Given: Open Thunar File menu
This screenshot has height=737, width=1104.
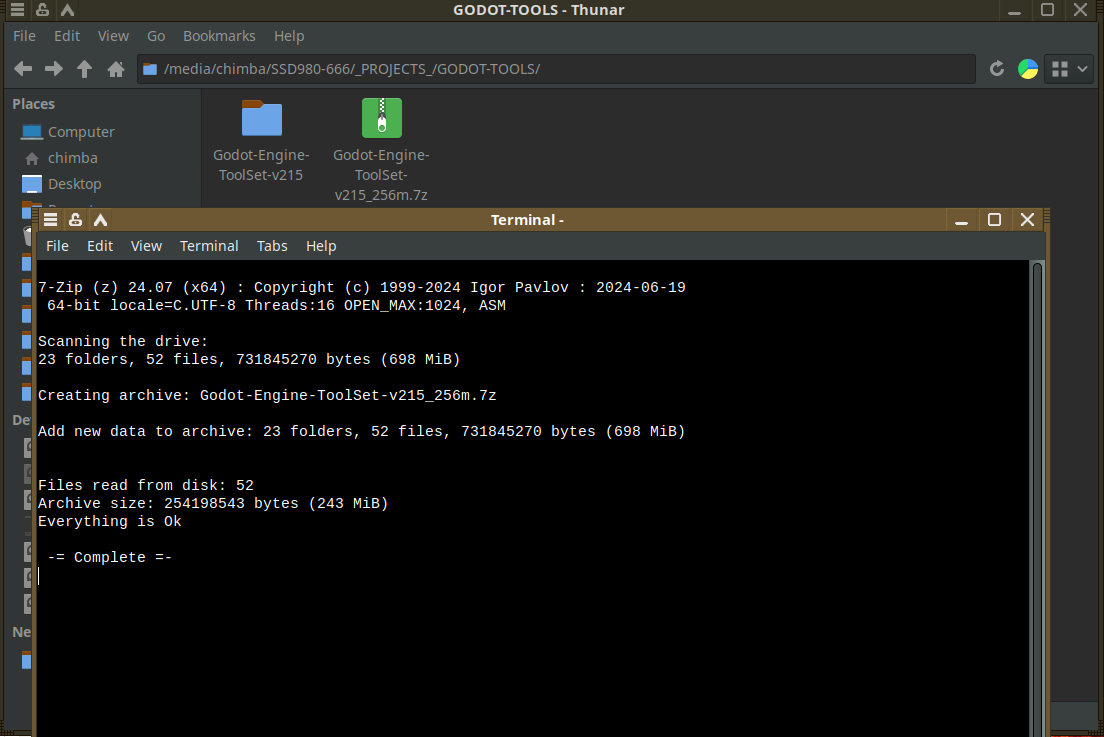Looking at the screenshot, I should (x=24, y=36).
